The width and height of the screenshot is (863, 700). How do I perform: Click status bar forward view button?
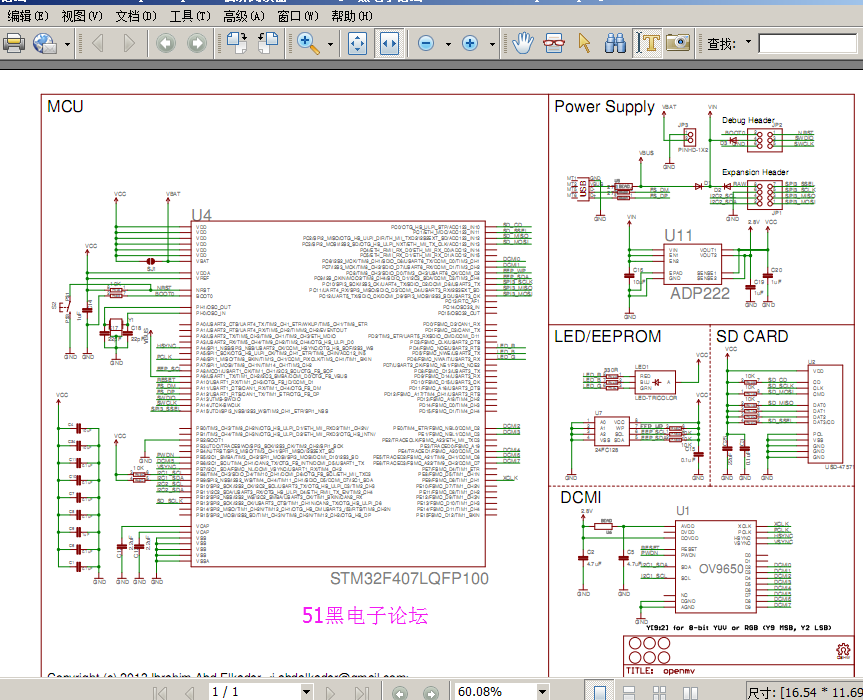click(x=431, y=693)
